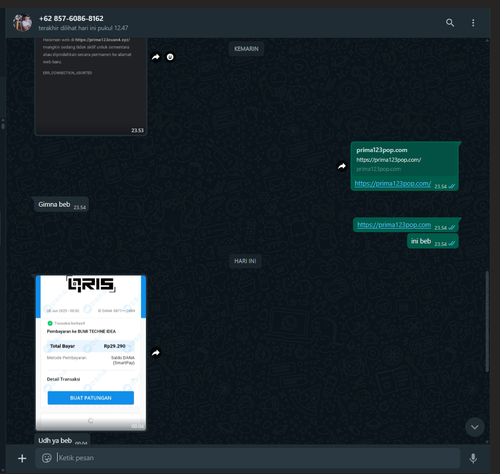Open contact profile photo of +62 857-6086-8162
Image resolution: width=500 pixels, height=474 pixels.
pyautogui.click(x=22, y=23)
